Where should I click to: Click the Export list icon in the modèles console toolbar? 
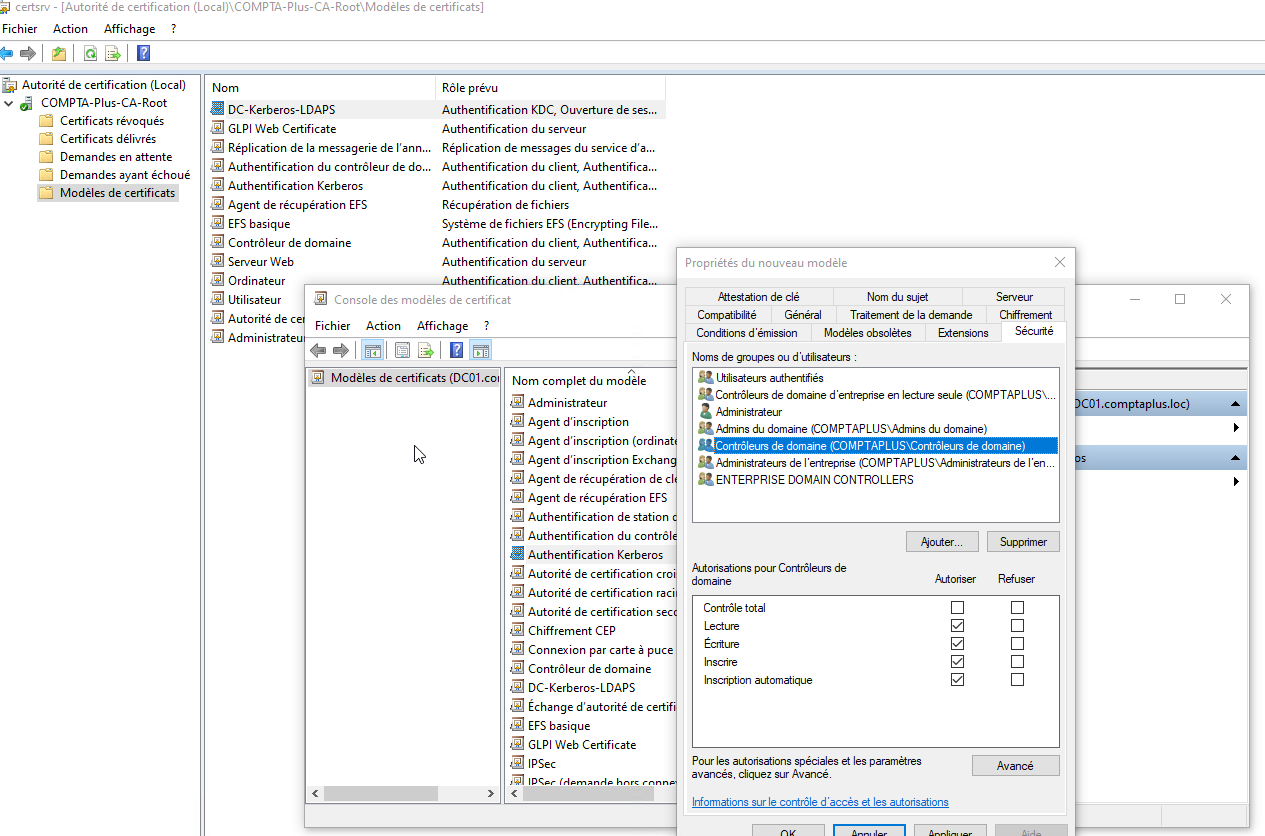(425, 350)
